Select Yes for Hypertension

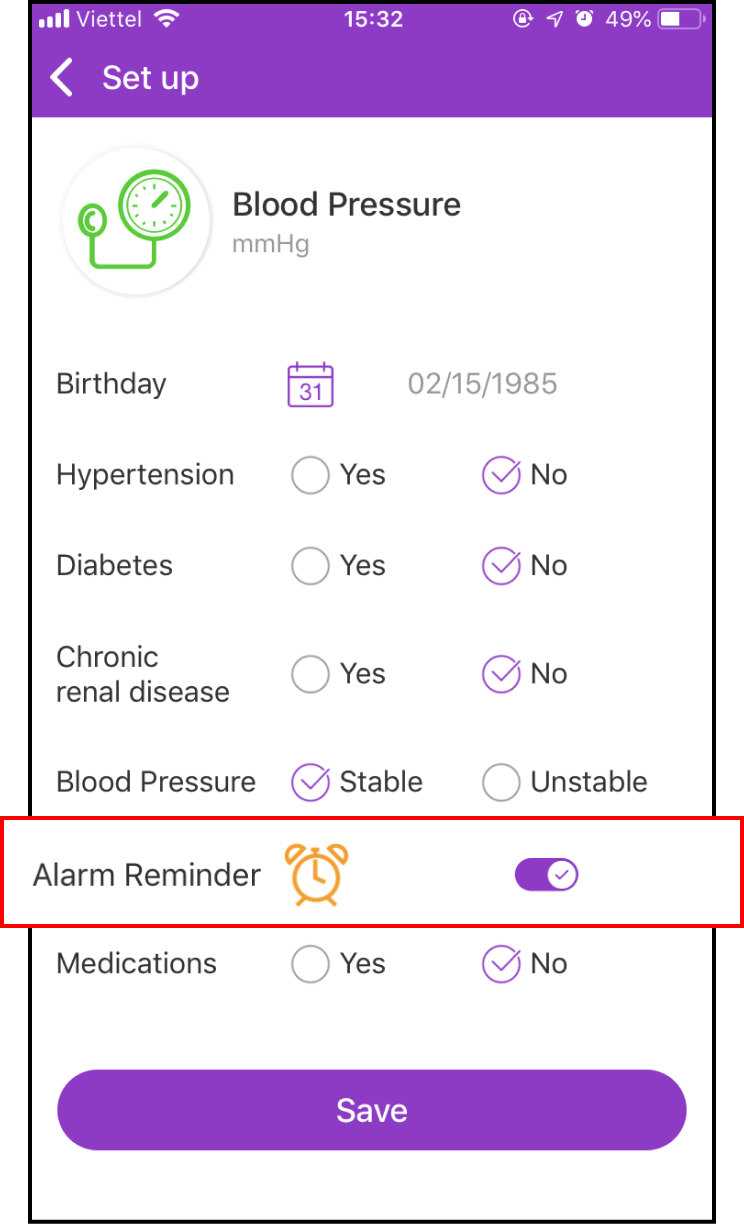pyautogui.click(x=310, y=475)
